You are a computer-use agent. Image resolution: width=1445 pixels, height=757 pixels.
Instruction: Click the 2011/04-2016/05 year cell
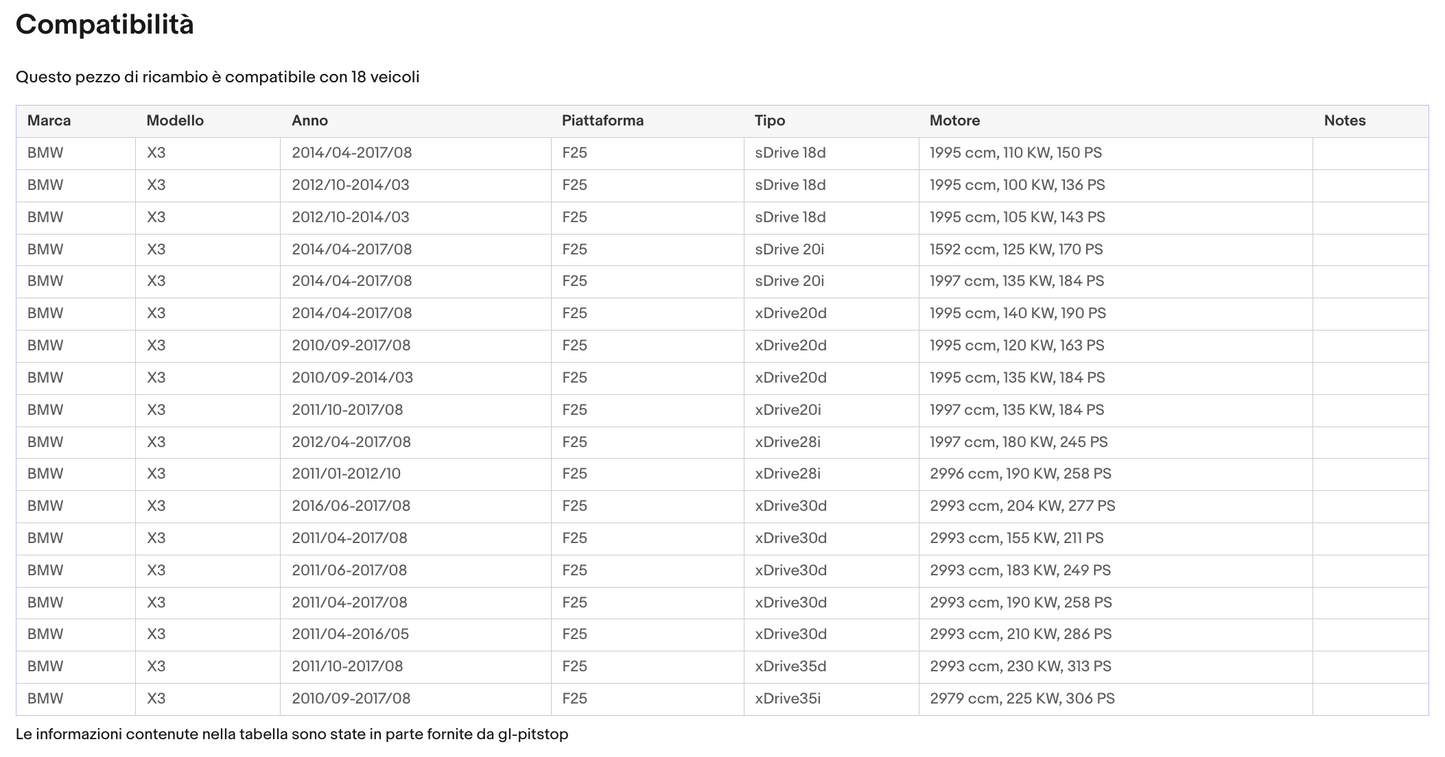click(x=350, y=634)
